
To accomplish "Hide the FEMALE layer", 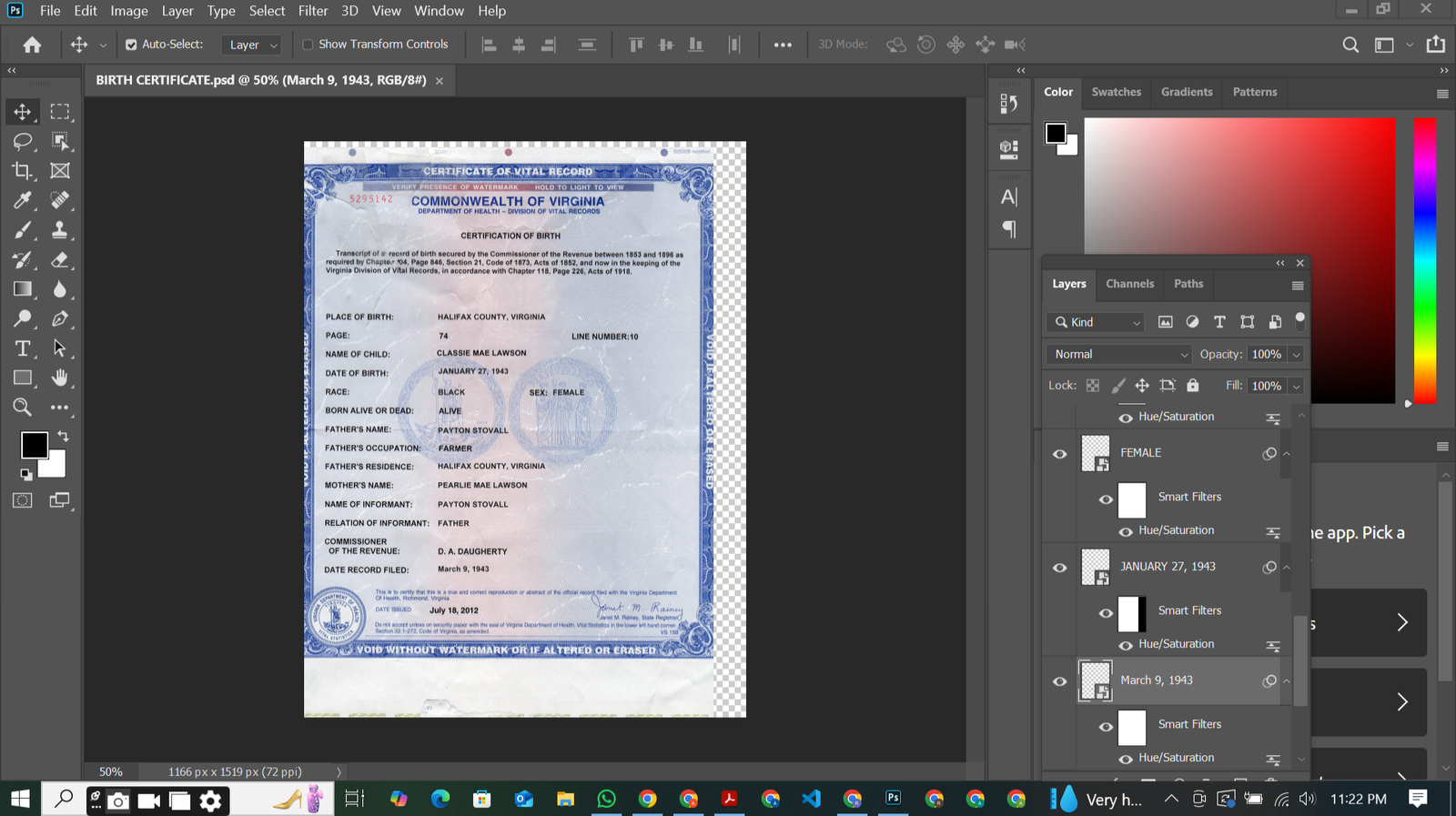I will tap(1060, 454).
